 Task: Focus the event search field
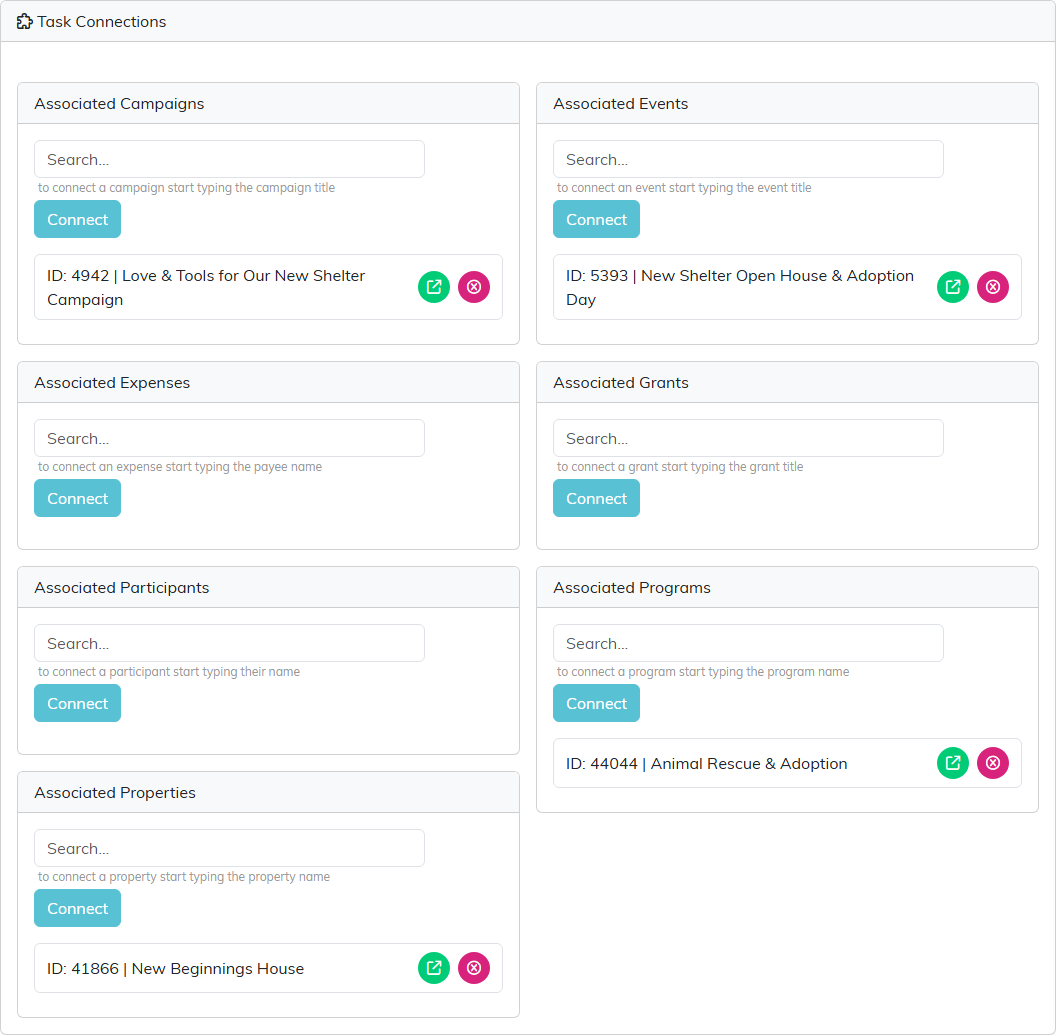(748, 159)
